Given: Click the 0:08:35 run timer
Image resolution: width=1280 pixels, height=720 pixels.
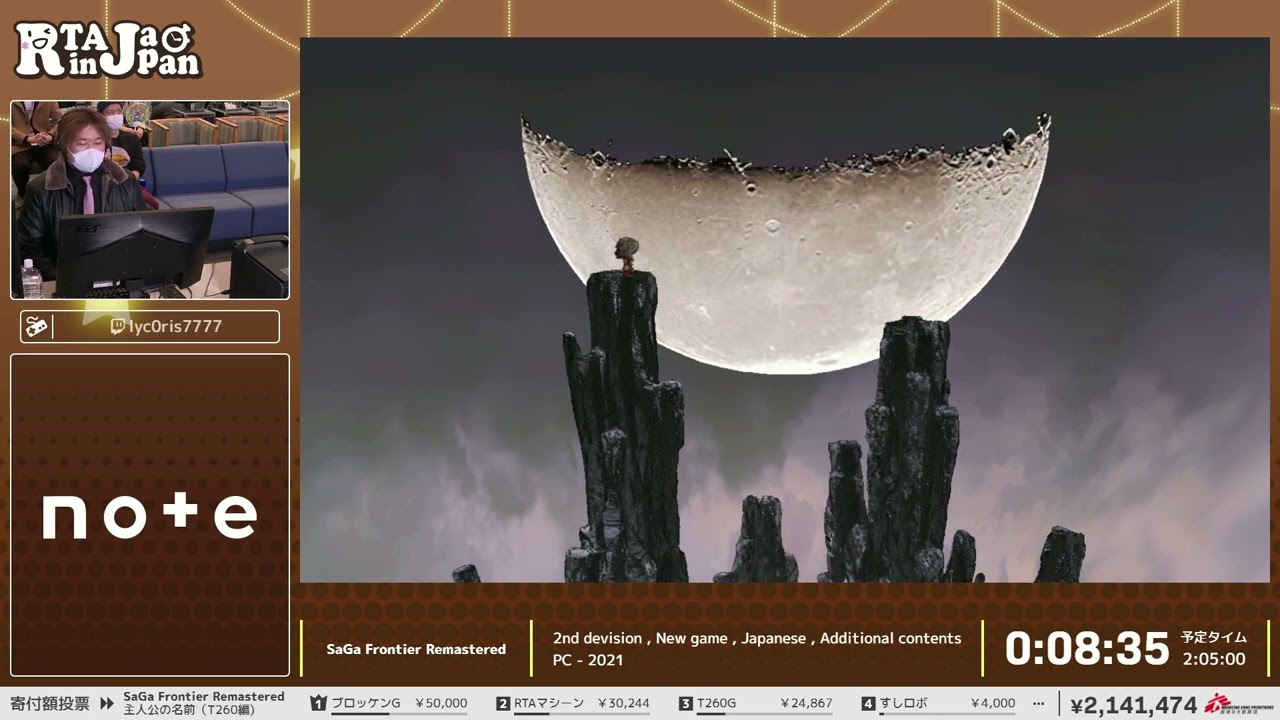Looking at the screenshot, I should [x=1086, y=649].
